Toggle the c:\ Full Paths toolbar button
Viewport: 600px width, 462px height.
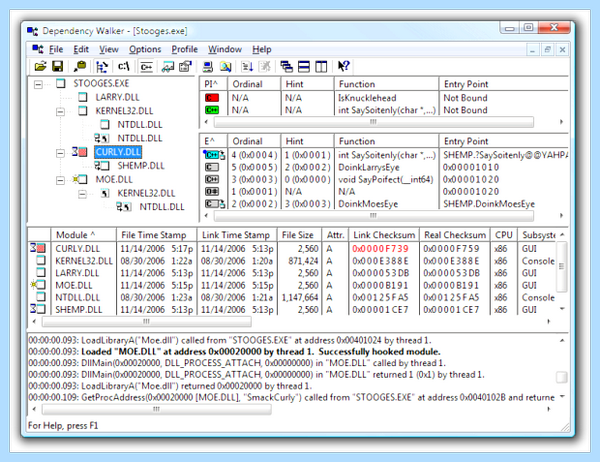click(124, 67)
